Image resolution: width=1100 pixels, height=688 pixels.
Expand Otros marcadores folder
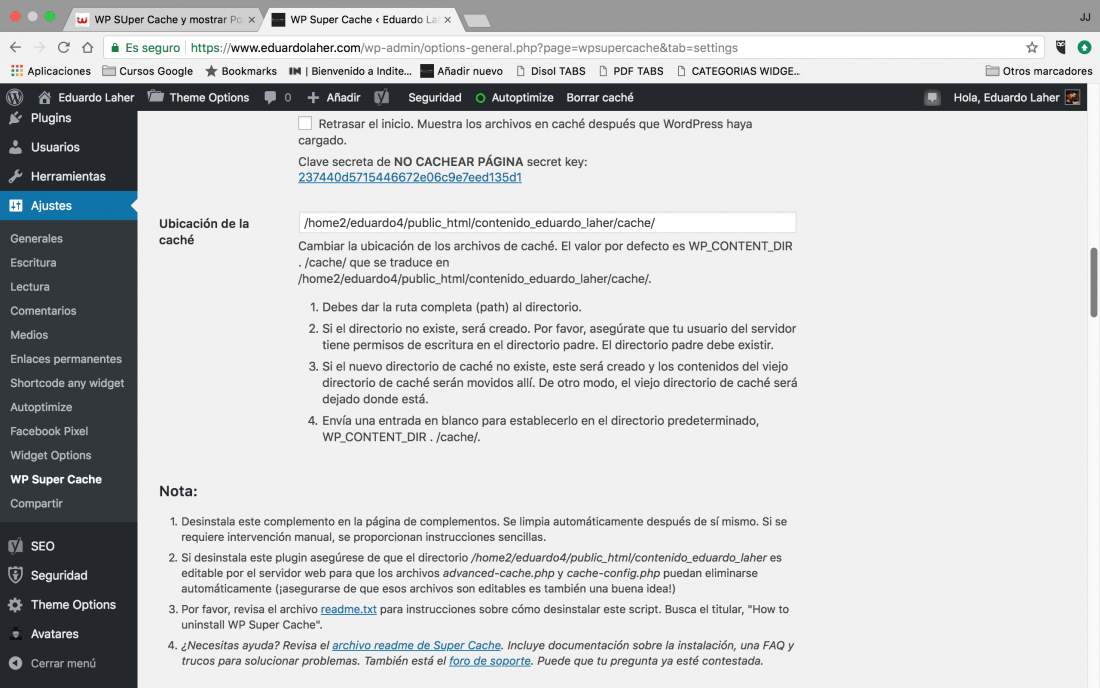point(1039,71)
